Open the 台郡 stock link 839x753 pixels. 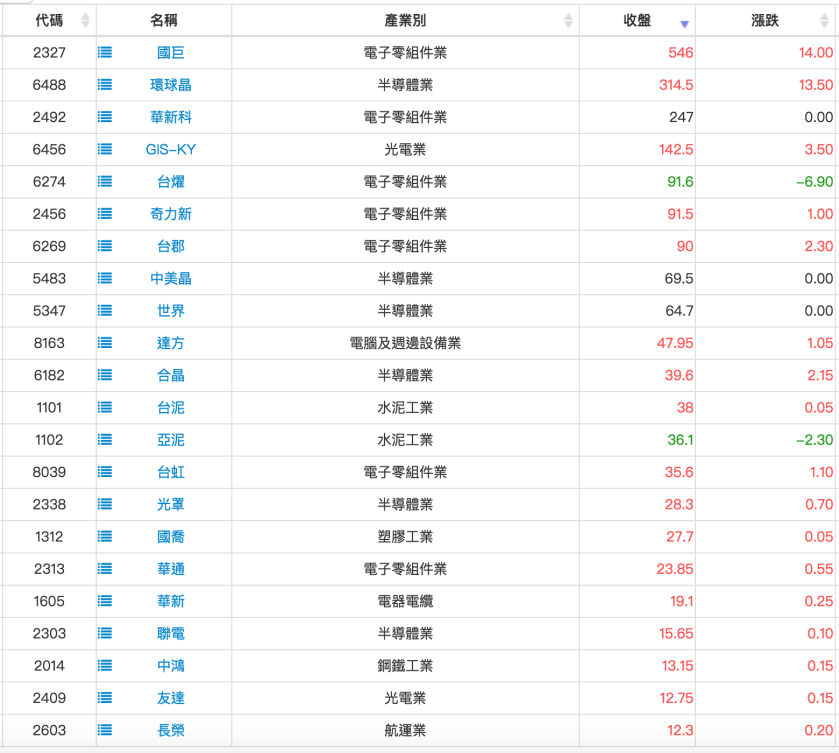[x=171, y=246]
